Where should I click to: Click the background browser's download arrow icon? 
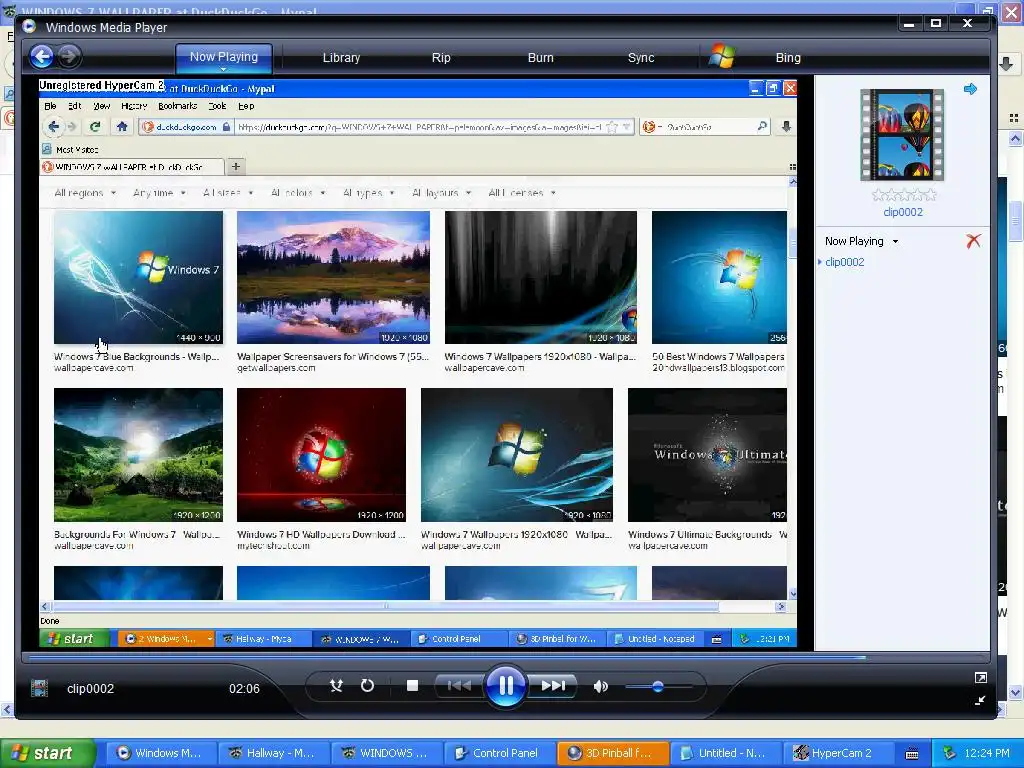1006,63
